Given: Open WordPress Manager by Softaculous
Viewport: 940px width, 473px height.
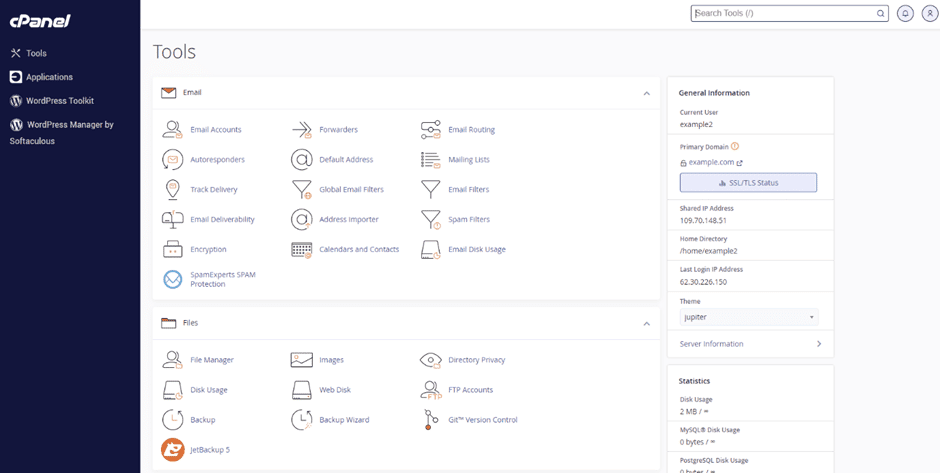Looking at the screenshot, I should (x=62, y=133).
